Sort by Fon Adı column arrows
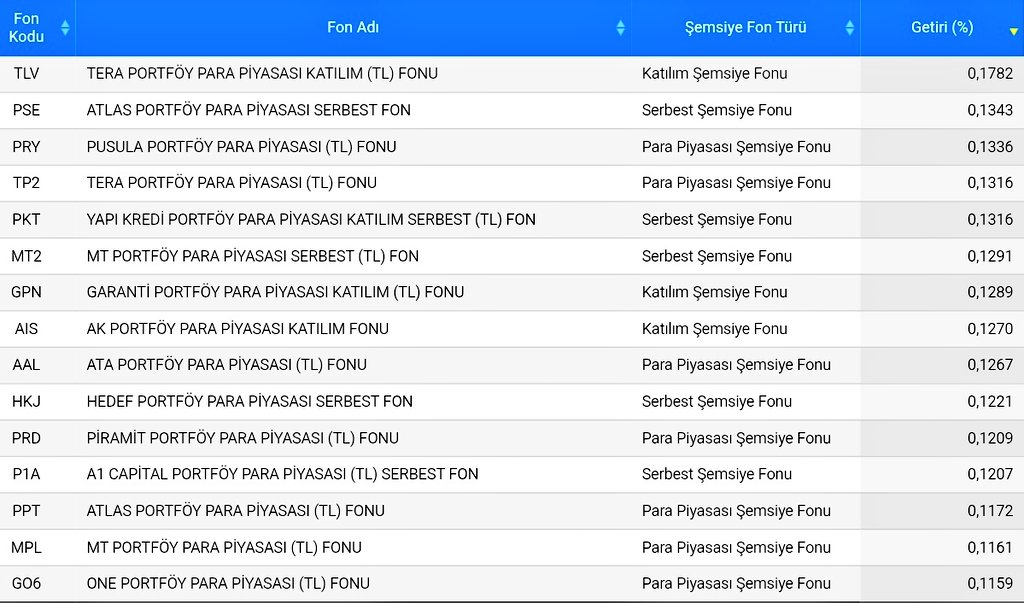 [x=620, y=27]
